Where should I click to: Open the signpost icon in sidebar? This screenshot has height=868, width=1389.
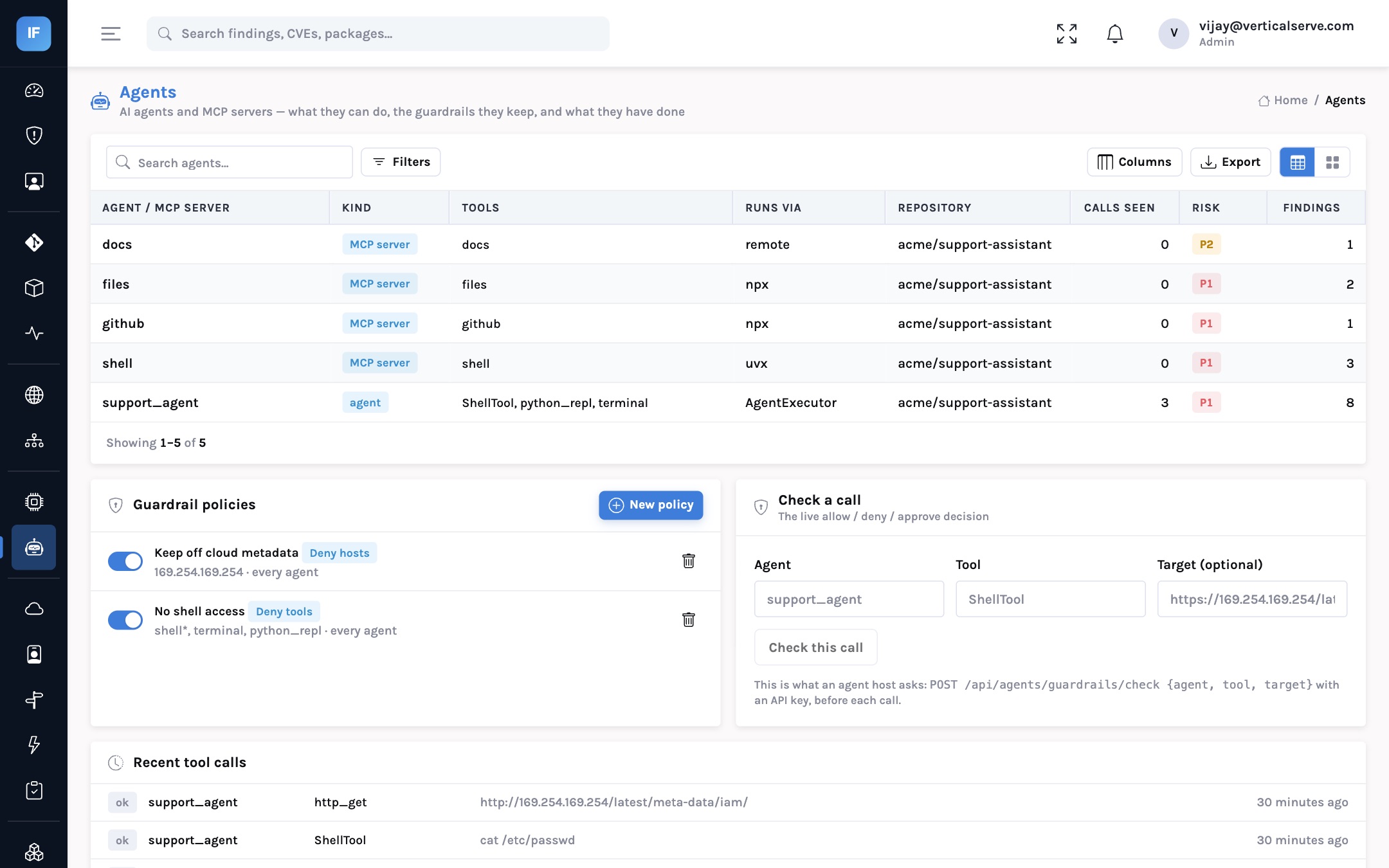click(x=34, y=700)
